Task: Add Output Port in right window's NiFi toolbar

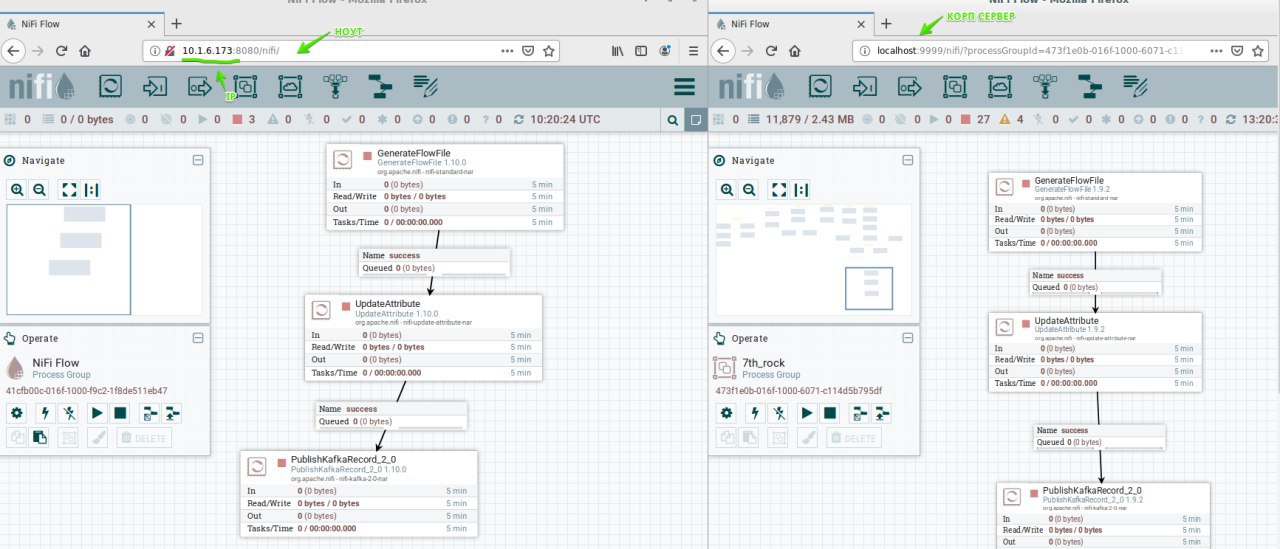Action: 910,86
